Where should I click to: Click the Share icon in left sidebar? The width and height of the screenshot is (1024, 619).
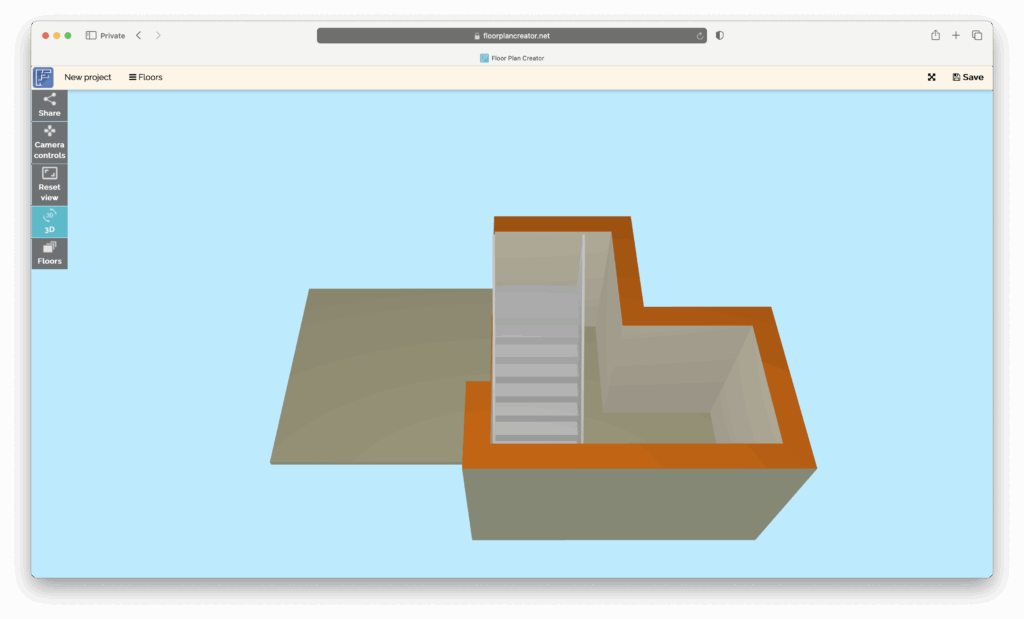(x=49, y=104)
